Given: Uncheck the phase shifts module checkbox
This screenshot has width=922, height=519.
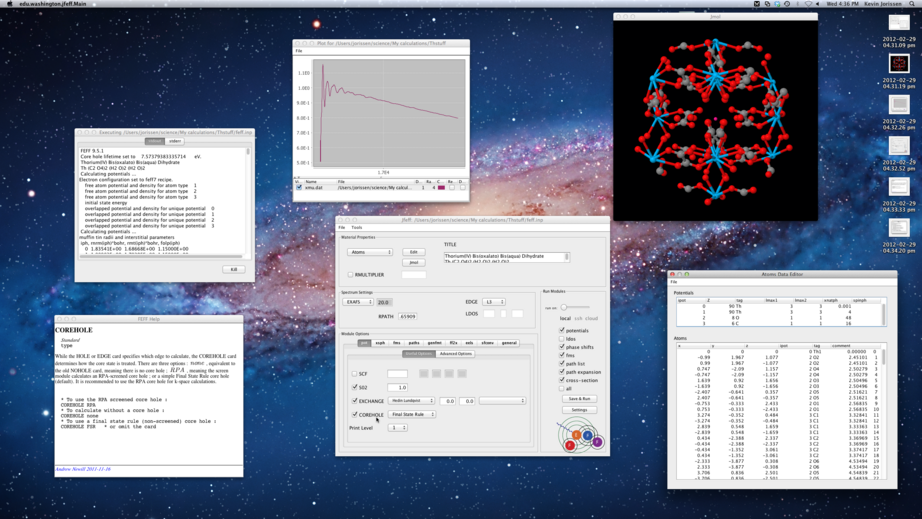Looking at the screenshot, I should (x=562, y=347).
